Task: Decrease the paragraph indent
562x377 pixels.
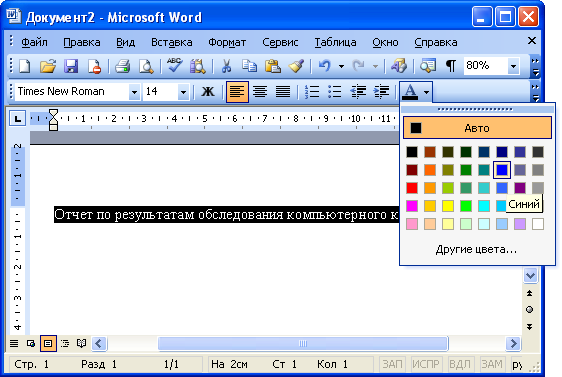Action: point(358,92)
